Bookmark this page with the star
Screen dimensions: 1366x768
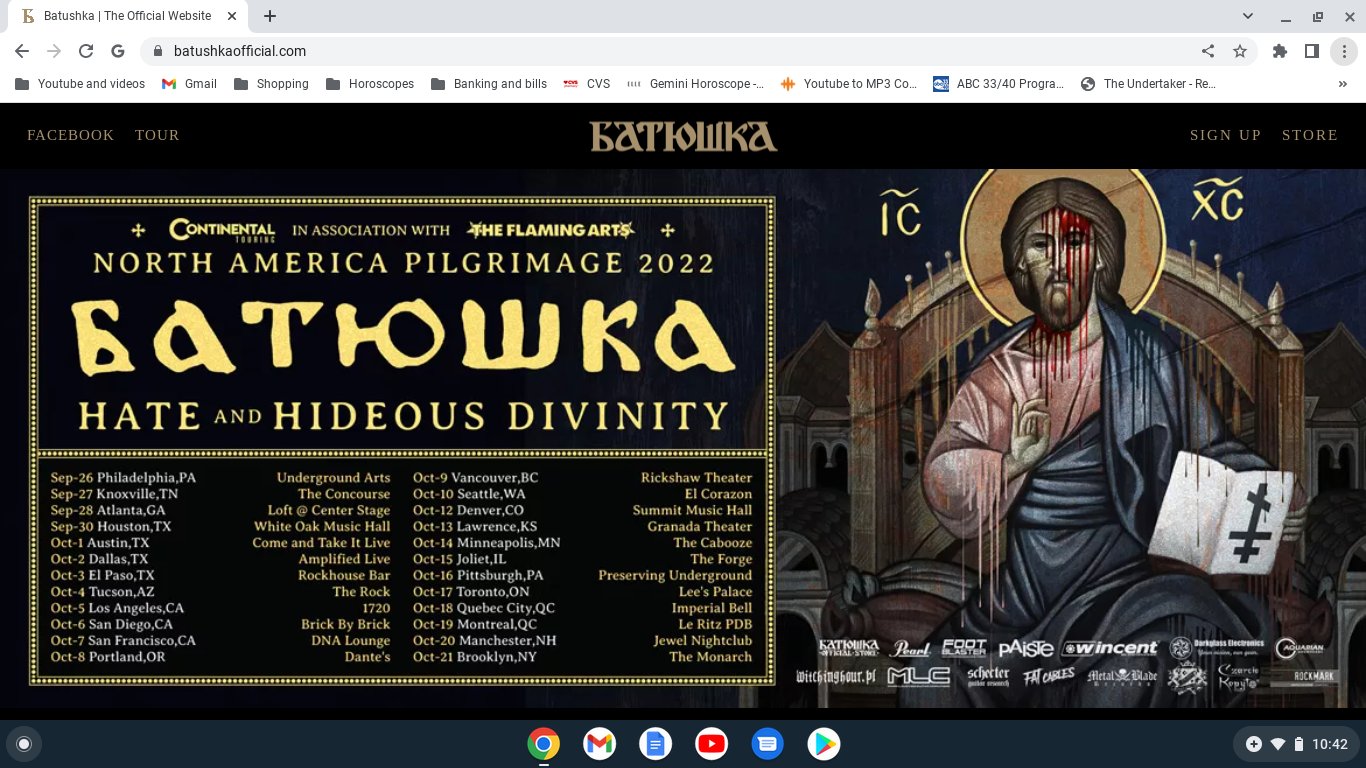point(1240,51)
